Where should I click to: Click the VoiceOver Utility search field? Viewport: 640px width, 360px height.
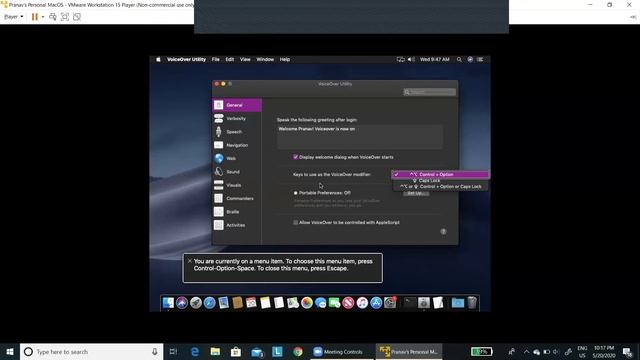click(x=429, y=92)
